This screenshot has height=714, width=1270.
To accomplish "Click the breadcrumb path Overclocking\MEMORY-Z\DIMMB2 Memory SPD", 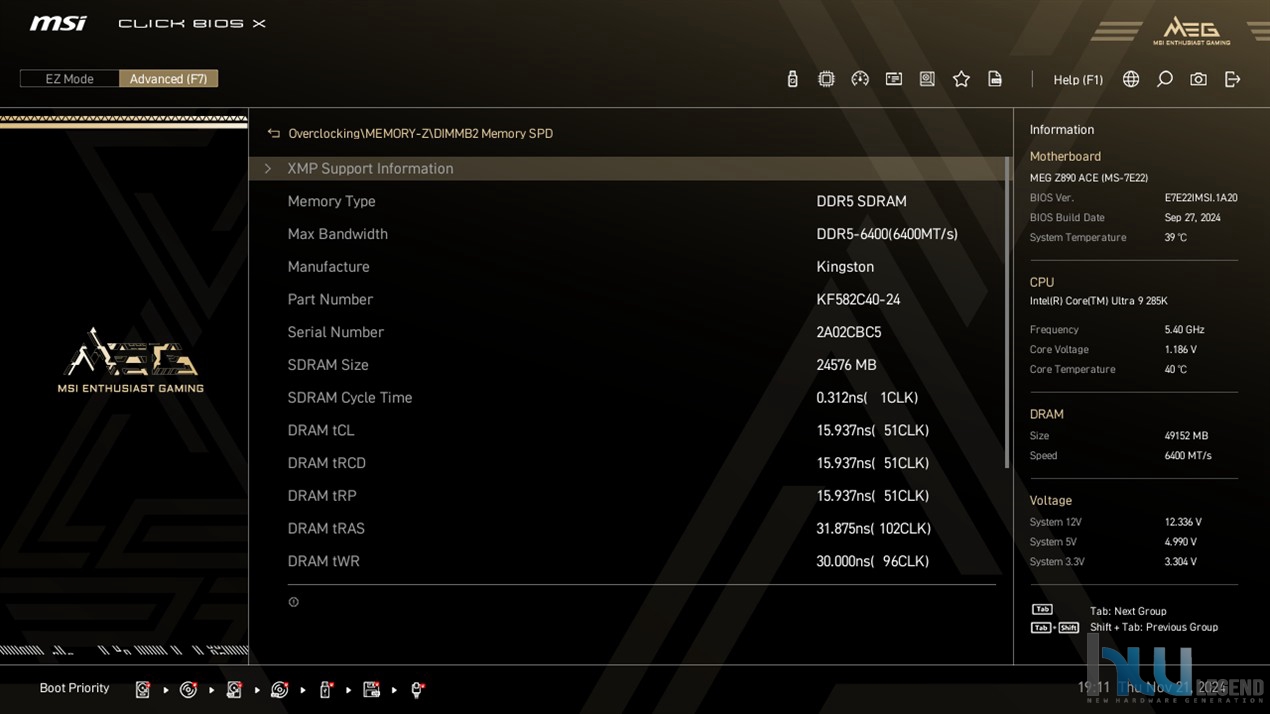I will click(420, 133).
